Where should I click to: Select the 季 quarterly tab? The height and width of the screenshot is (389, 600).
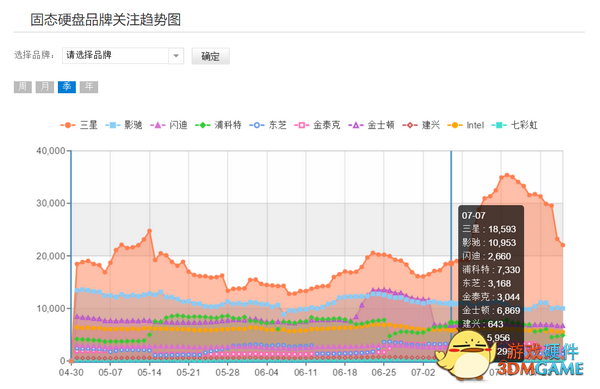click(67, 87)
